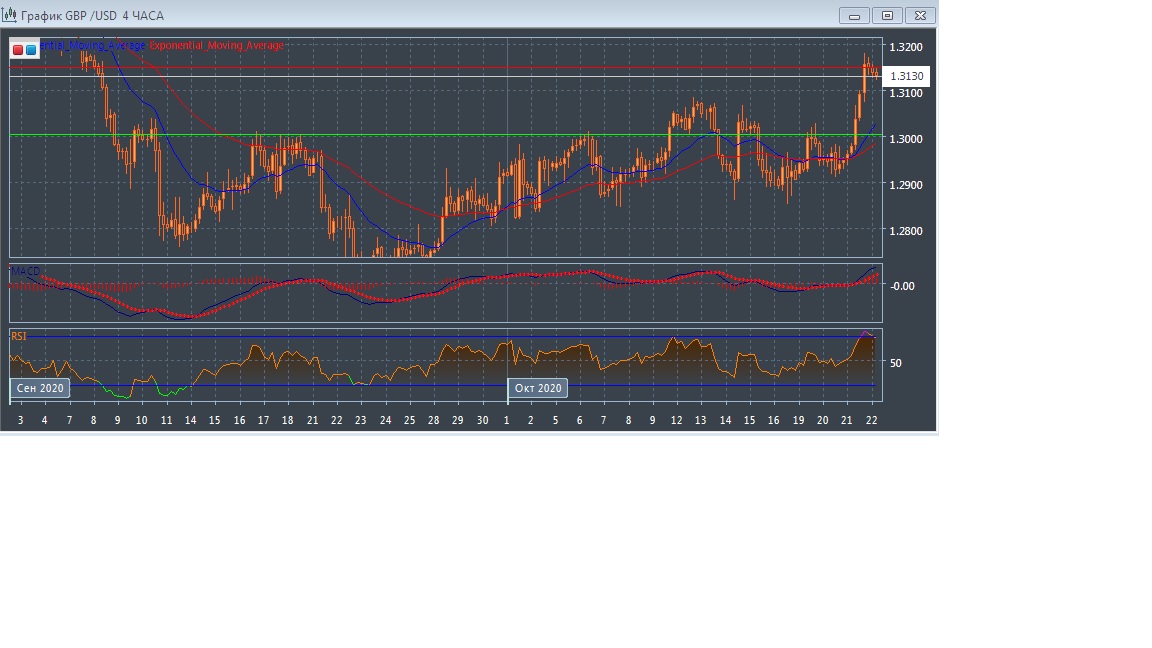Click the MACD -0.00 axis label

(x=902, y=286)
